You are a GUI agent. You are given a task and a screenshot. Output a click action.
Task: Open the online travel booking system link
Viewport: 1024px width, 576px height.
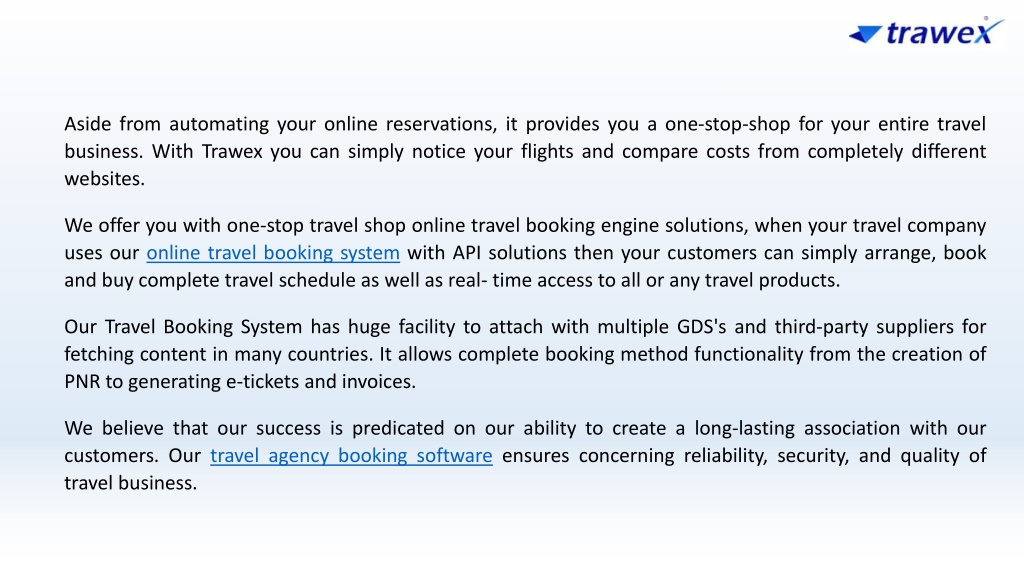273,253
